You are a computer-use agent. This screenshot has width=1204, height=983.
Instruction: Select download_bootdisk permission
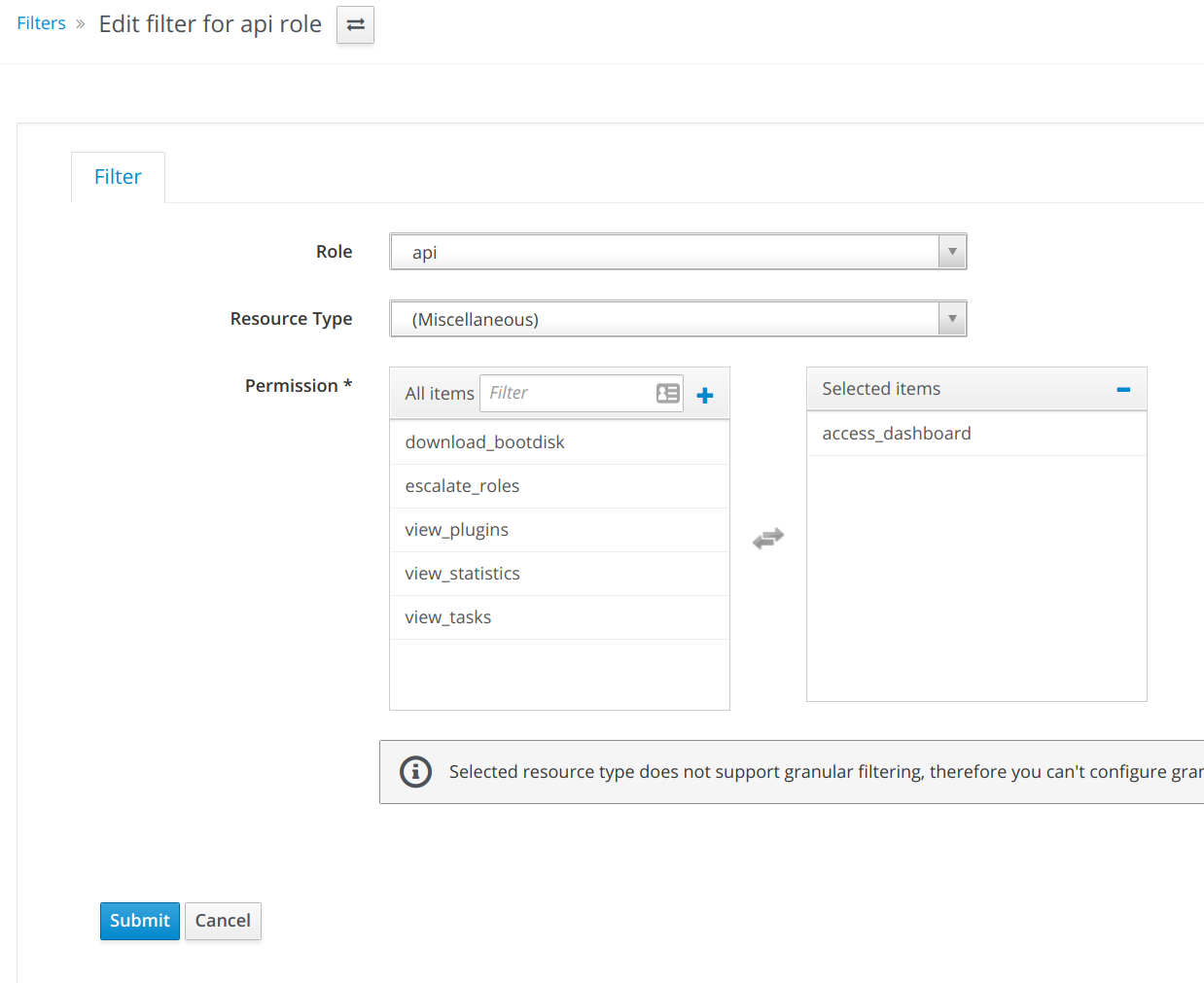(559, 442)
